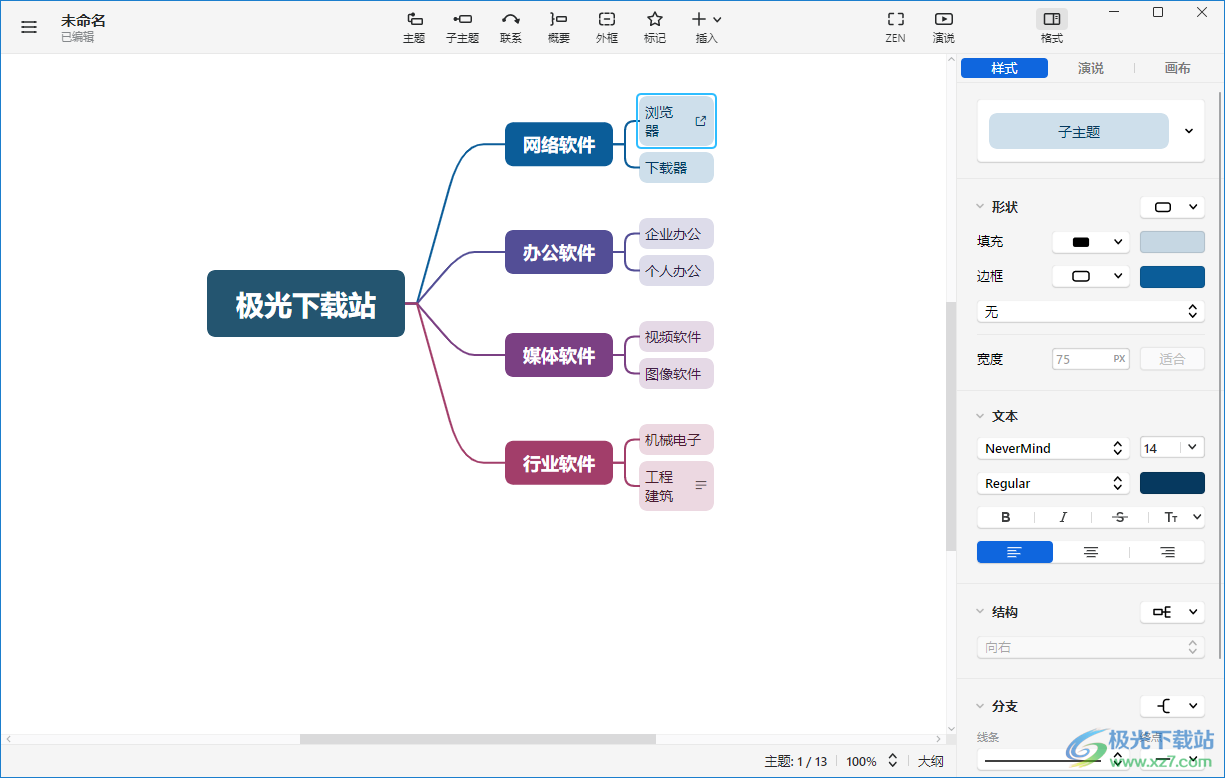1225x778 pixels.
Task: Switch to the 画布 tab
Action: pos(1178,68)
